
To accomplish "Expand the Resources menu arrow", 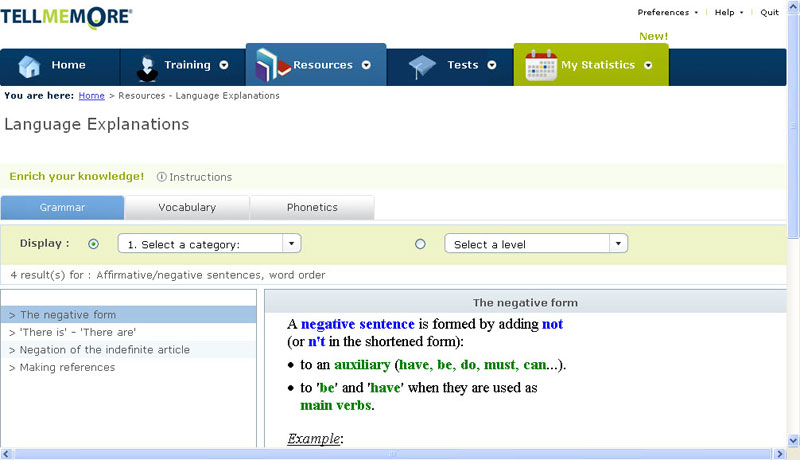I will point(366,65).
